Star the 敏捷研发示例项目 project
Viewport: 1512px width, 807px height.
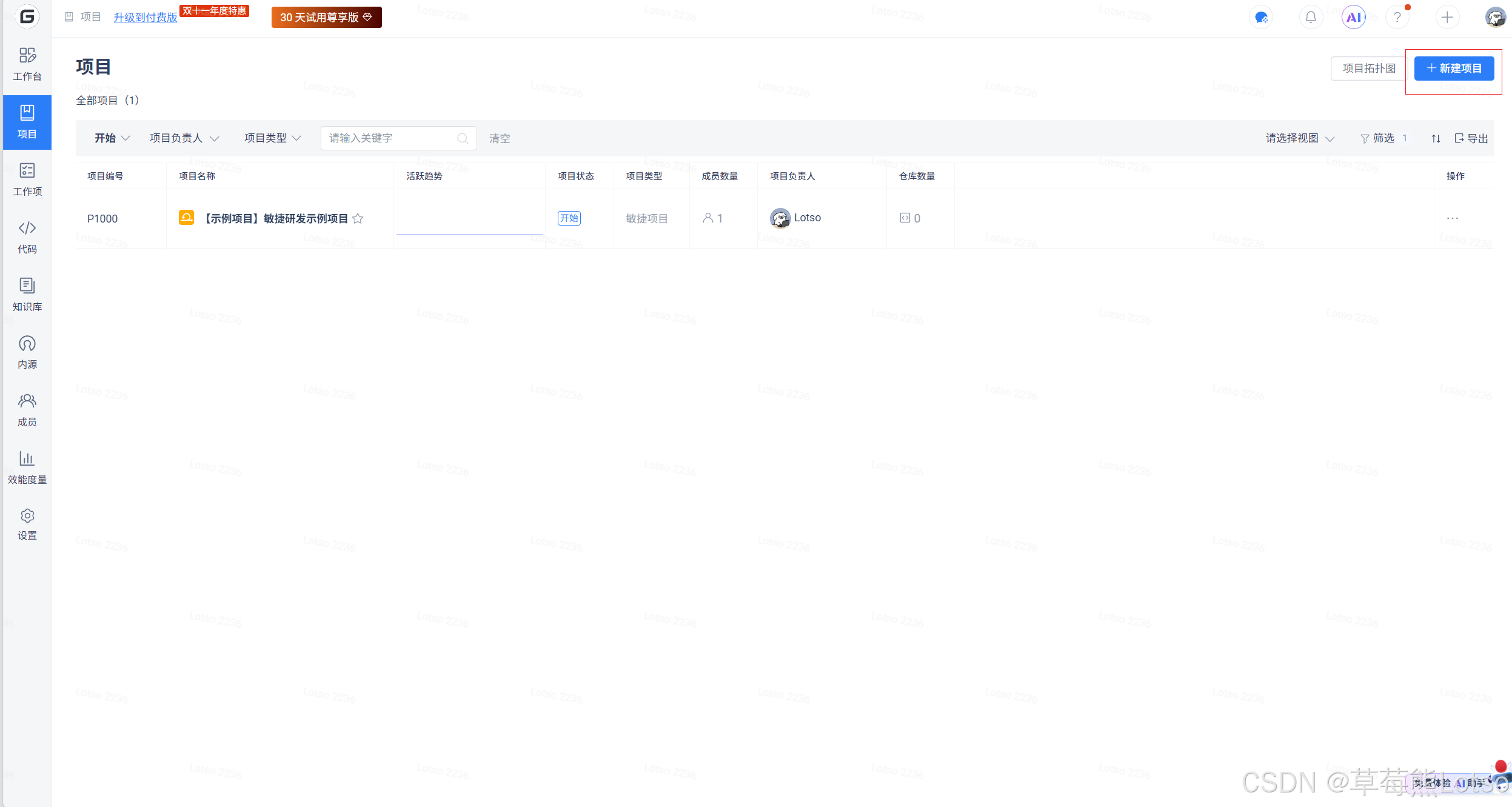[x=358, y=218]
